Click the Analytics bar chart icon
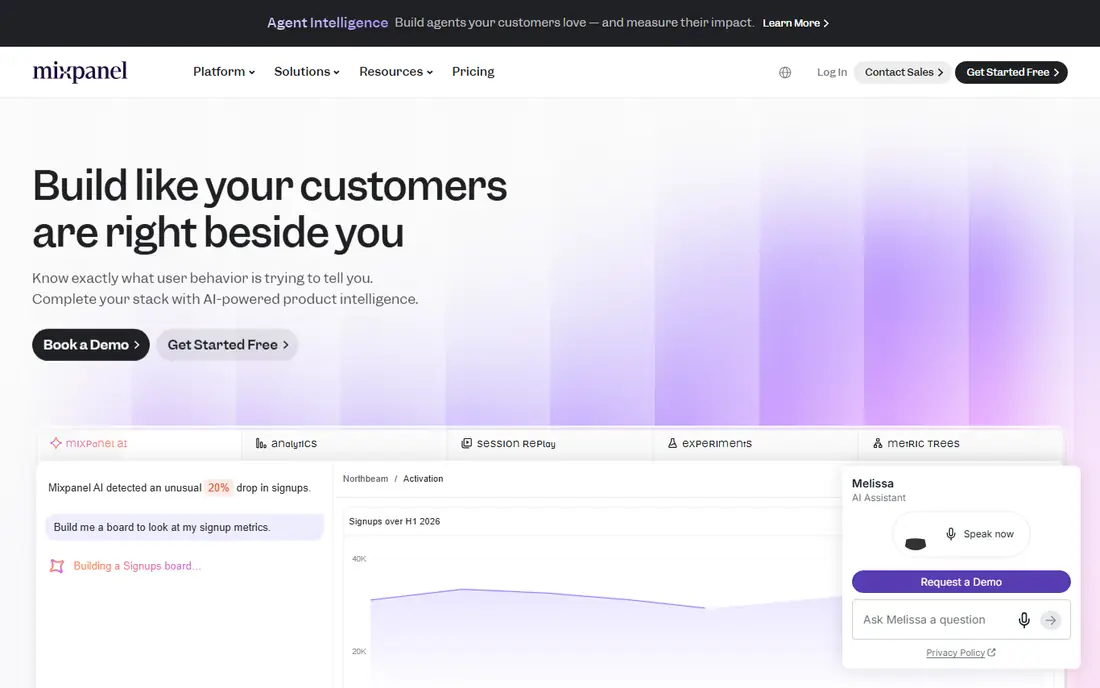 point(261,443)
